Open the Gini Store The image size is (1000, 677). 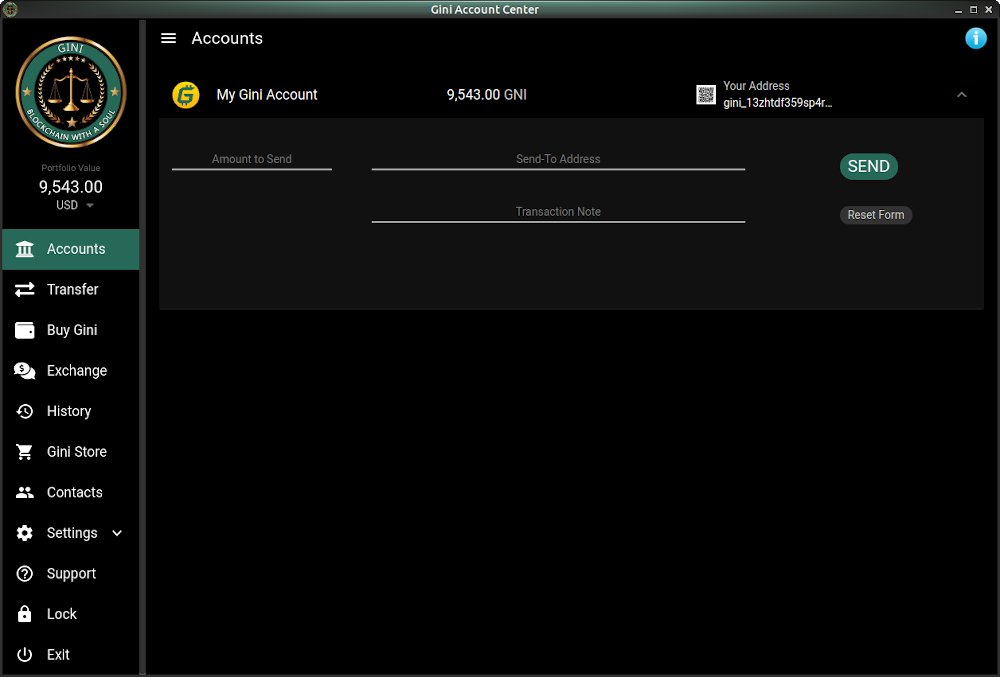[x=71, y=452]
